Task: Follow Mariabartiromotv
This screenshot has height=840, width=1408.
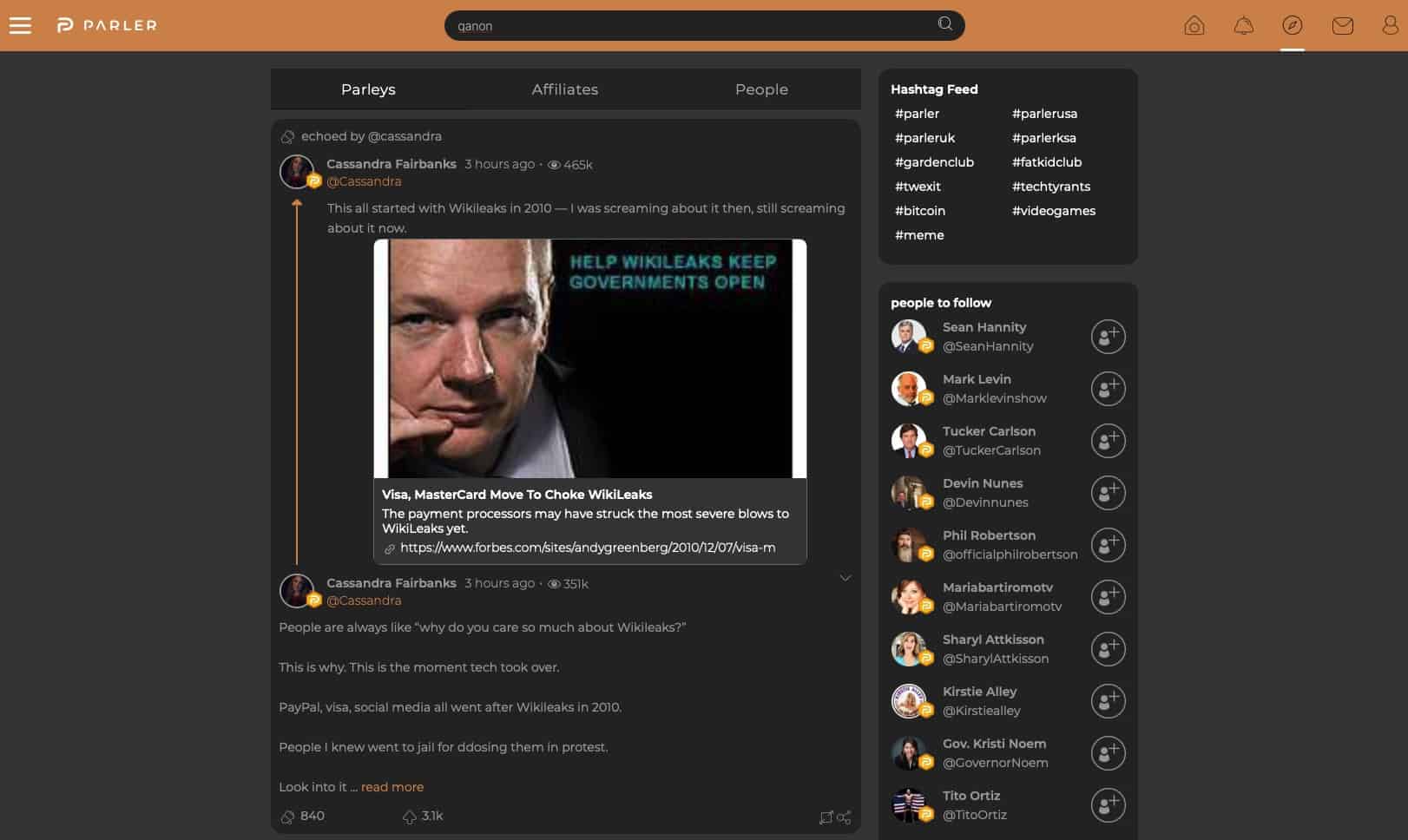Action: [1109, 597]
